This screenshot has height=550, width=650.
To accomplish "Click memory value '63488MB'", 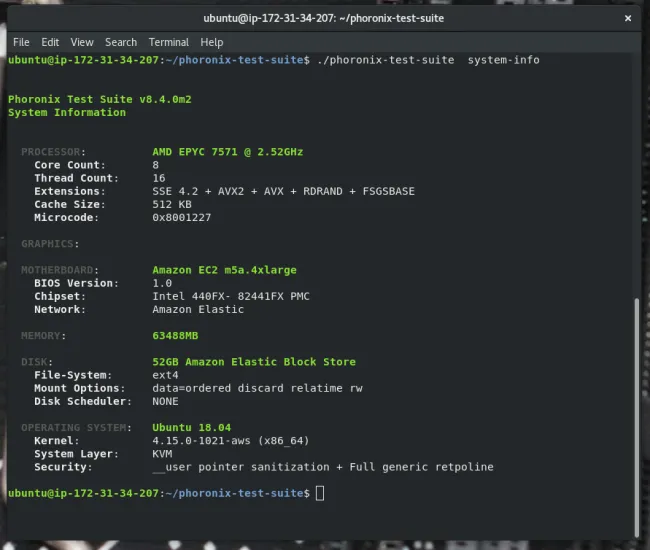I will (x=175, y=336).
